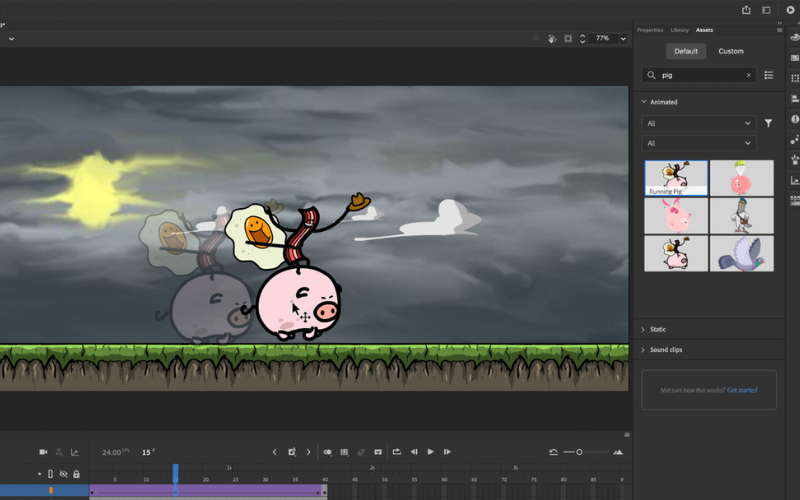Viewport: 800px width, 500px height.
Task: Toggle the layer visibility eye icon
Action: (x=63, y=474)
